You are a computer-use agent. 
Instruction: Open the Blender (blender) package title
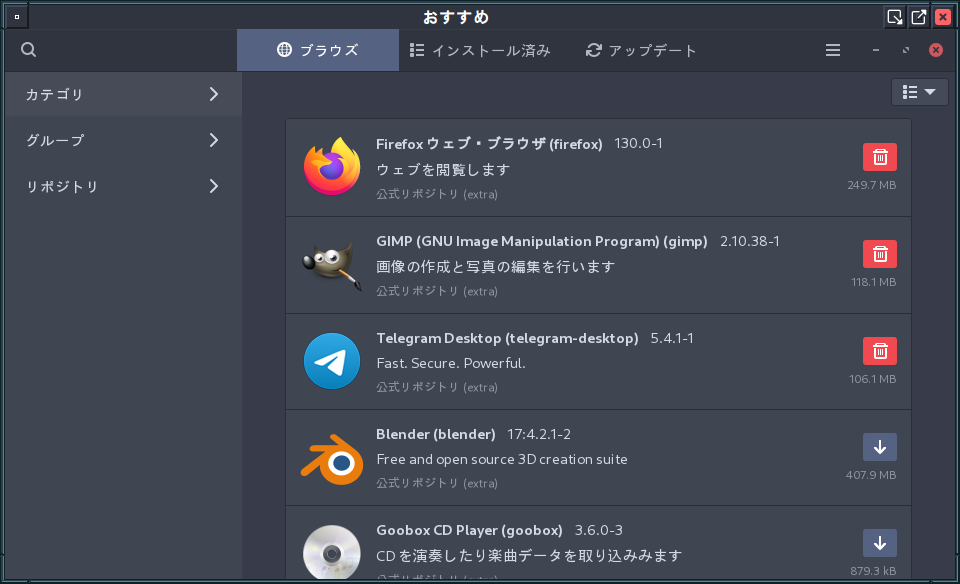click(436, 434)
